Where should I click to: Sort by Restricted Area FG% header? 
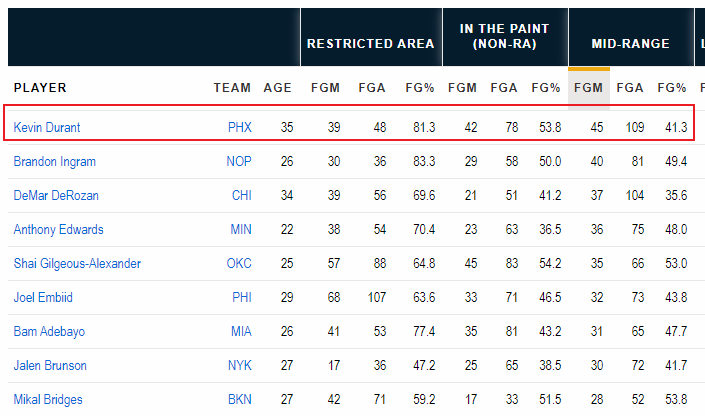419,88
